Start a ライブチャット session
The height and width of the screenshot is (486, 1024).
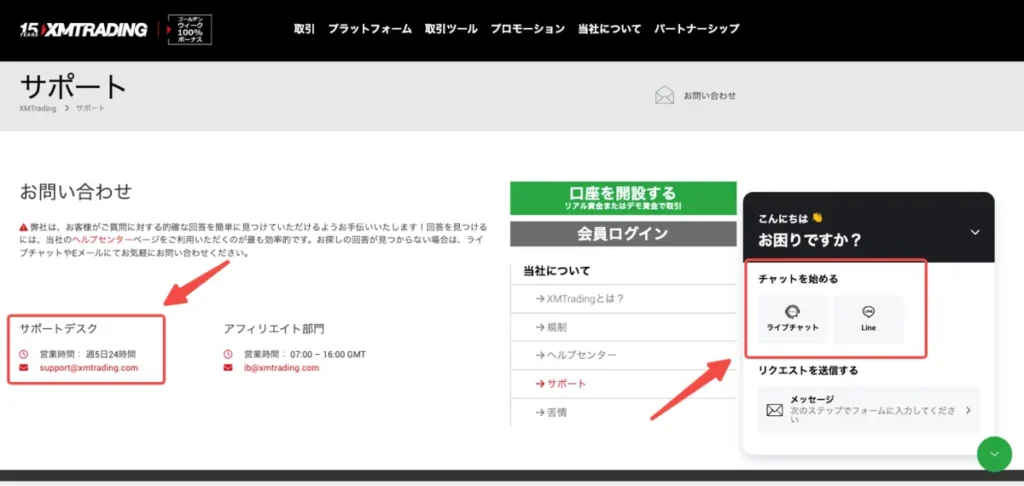tap(793, 319)
